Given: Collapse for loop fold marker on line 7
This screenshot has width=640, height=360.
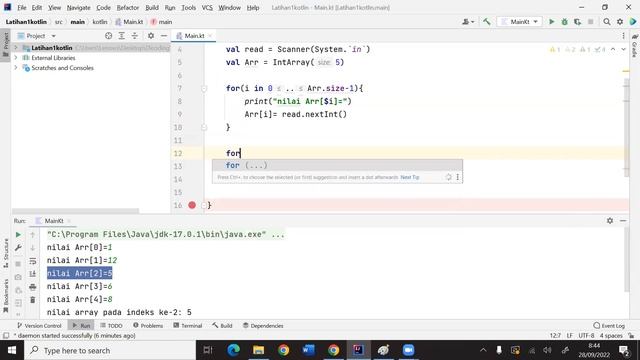Looking at the screenshot, I should 204,88.
